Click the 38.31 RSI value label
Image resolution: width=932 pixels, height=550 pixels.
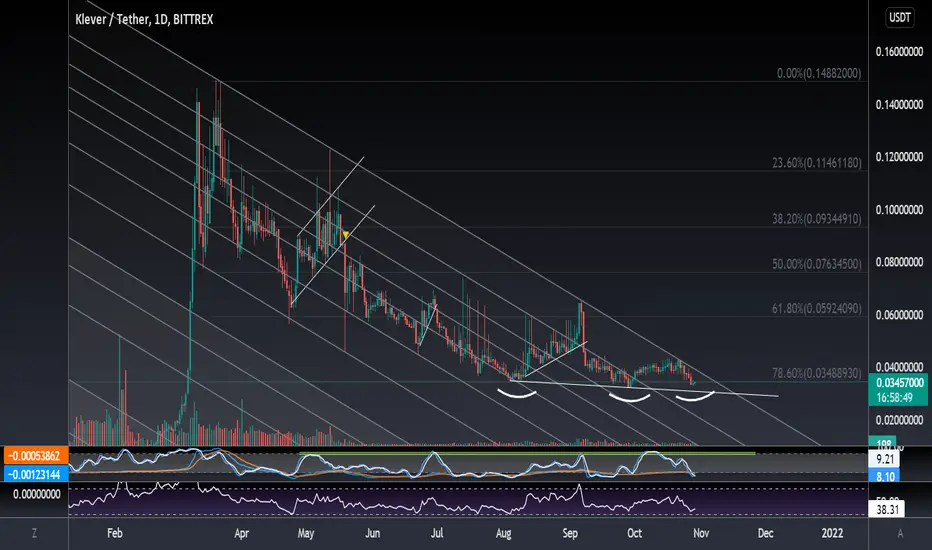point(886,510)
